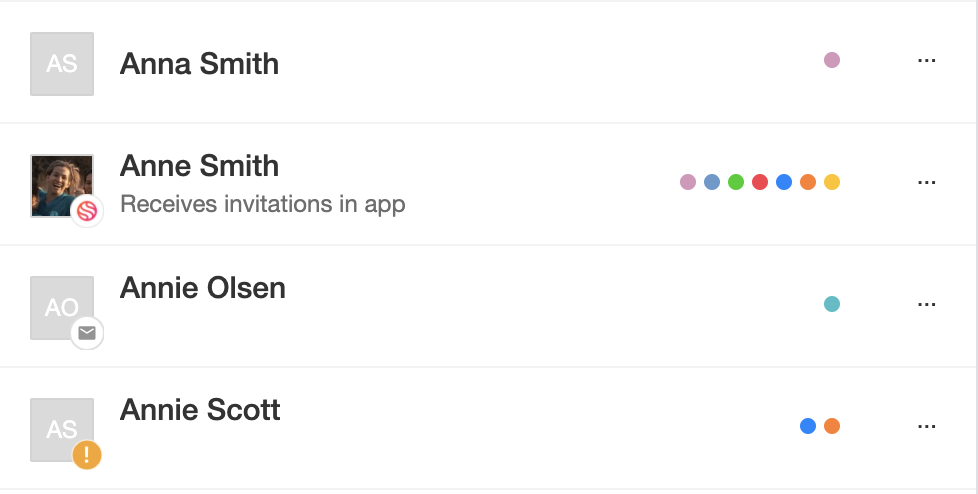Open the more options menu for Anna Smith
This screenshot has width=978, height=494.
pyautogui.click(x=926, y=61)
